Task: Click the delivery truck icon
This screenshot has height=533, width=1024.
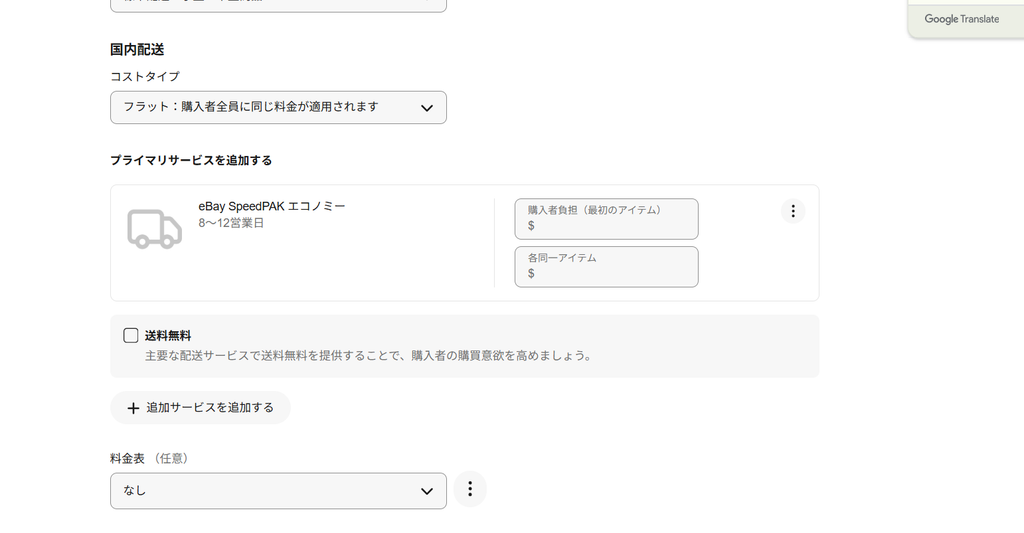Action: (155, 229)
